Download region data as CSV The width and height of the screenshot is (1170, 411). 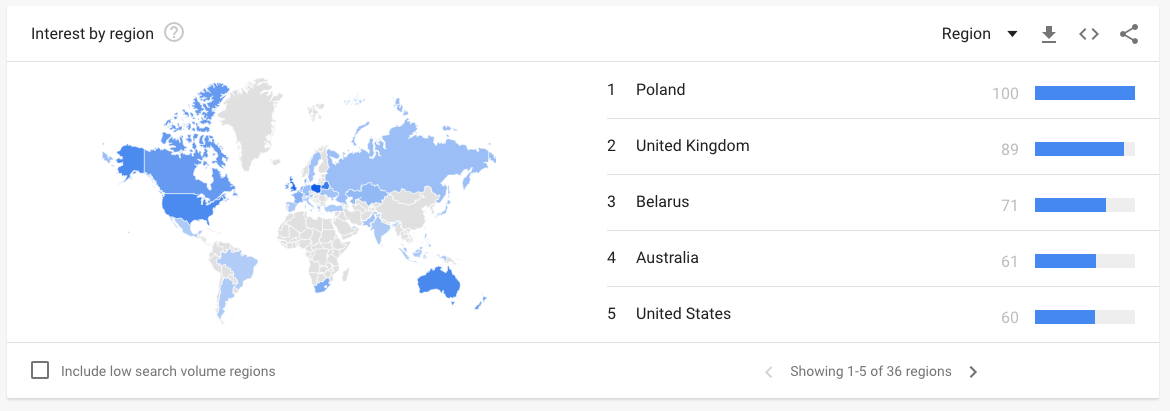(x=1049, y=34)
